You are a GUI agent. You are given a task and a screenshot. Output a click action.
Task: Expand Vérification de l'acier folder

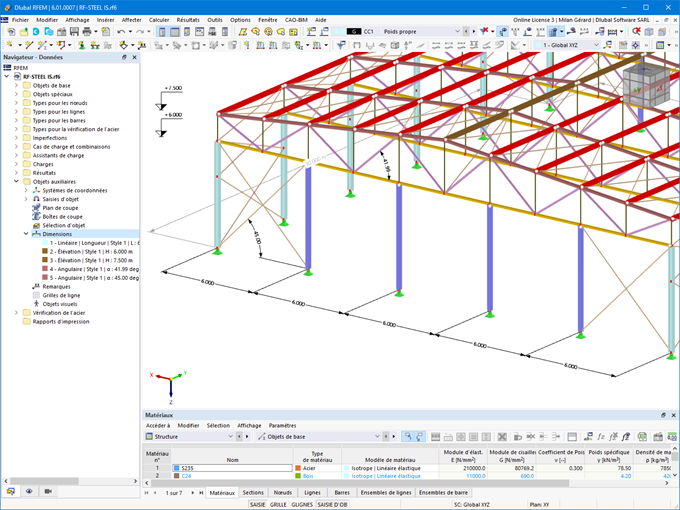tap(16, 312)
